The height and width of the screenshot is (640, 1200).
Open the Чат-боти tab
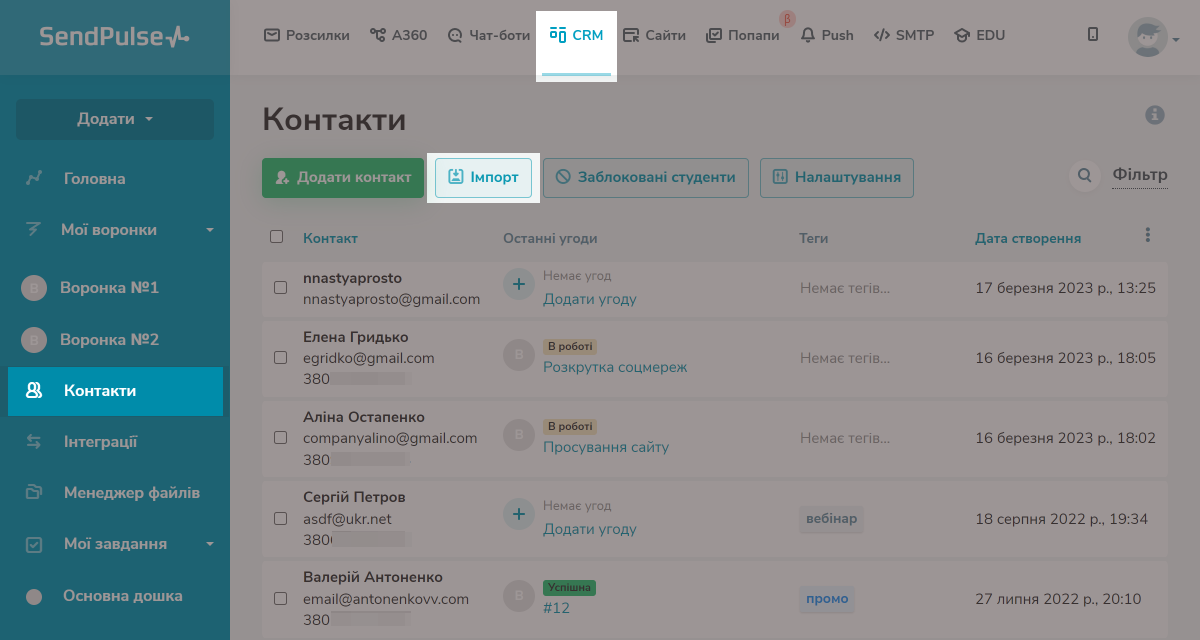[x=488, y=35]
